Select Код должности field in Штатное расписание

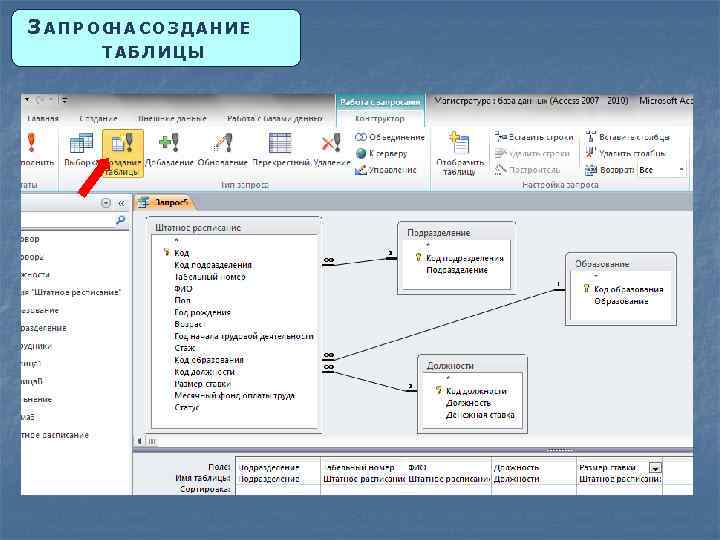pyautogui.click(x=205, y=372)
